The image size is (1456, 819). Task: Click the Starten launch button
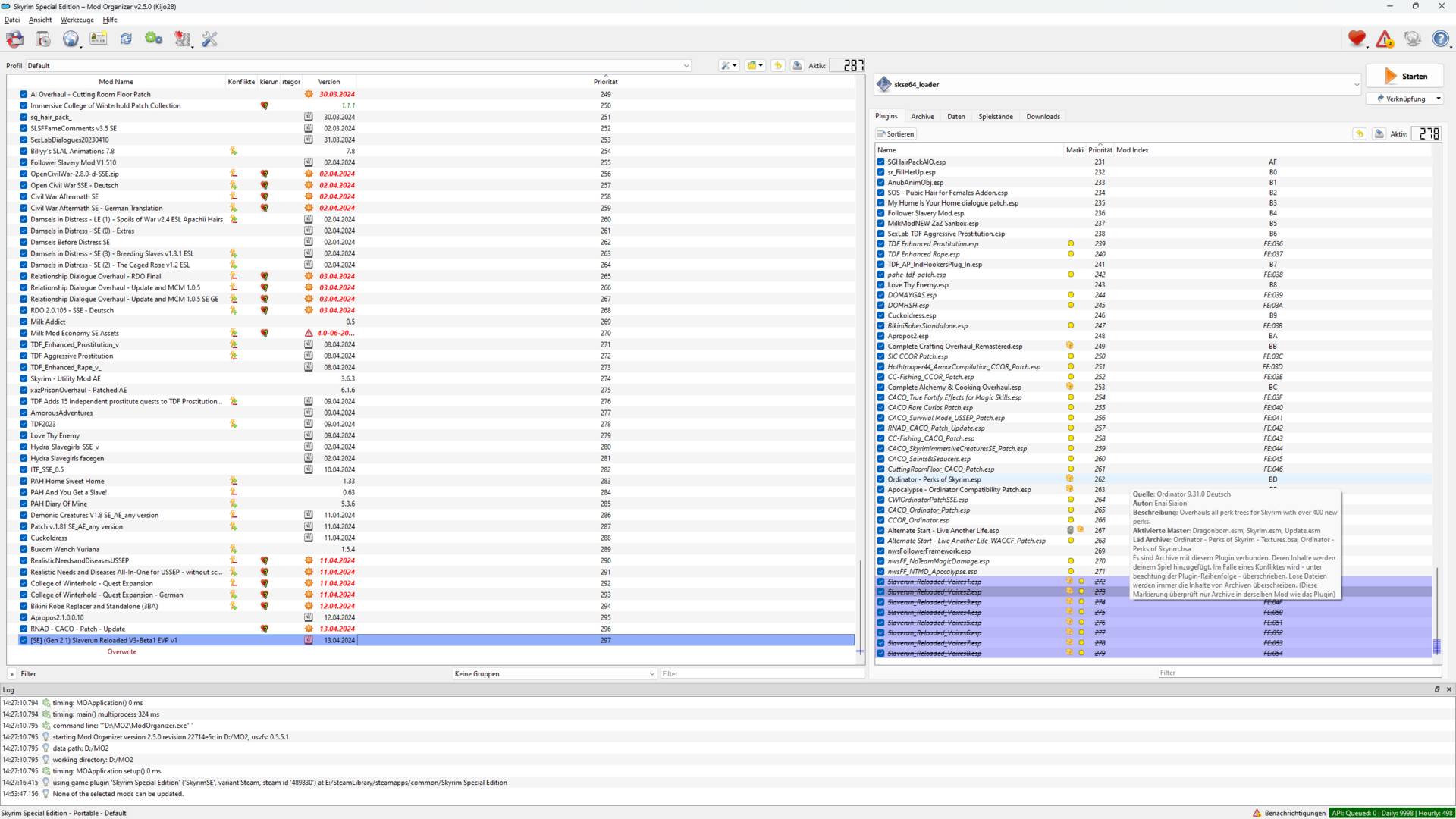pyautogui.click(x=1404, y=76)
